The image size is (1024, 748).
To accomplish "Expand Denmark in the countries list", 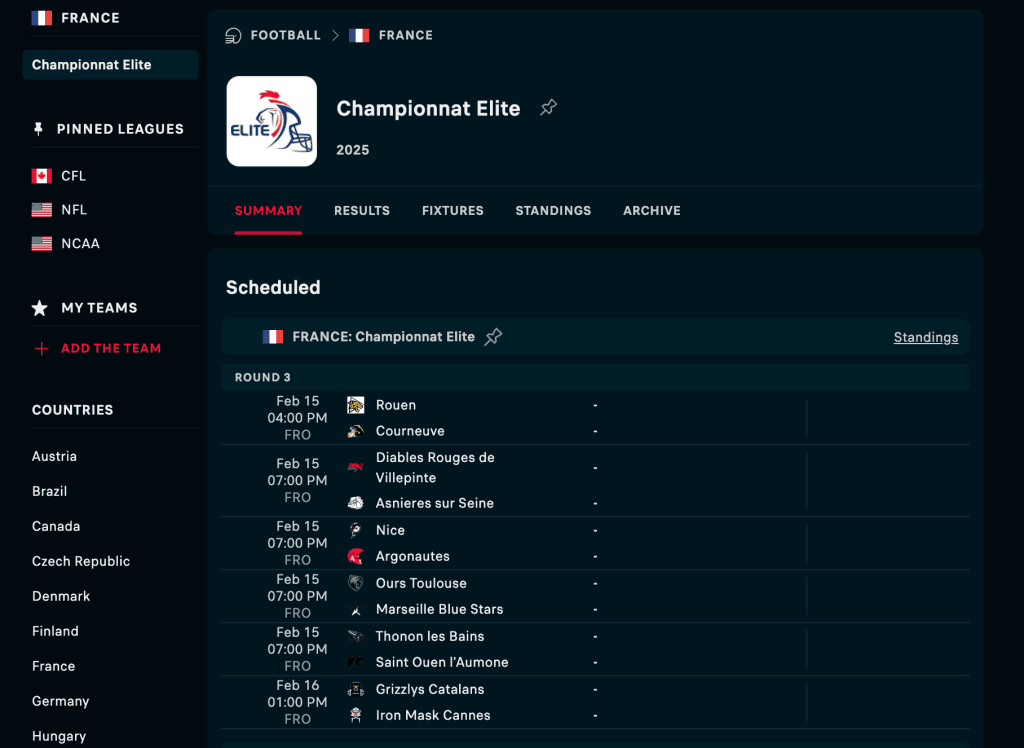I will tap(61, 596).
